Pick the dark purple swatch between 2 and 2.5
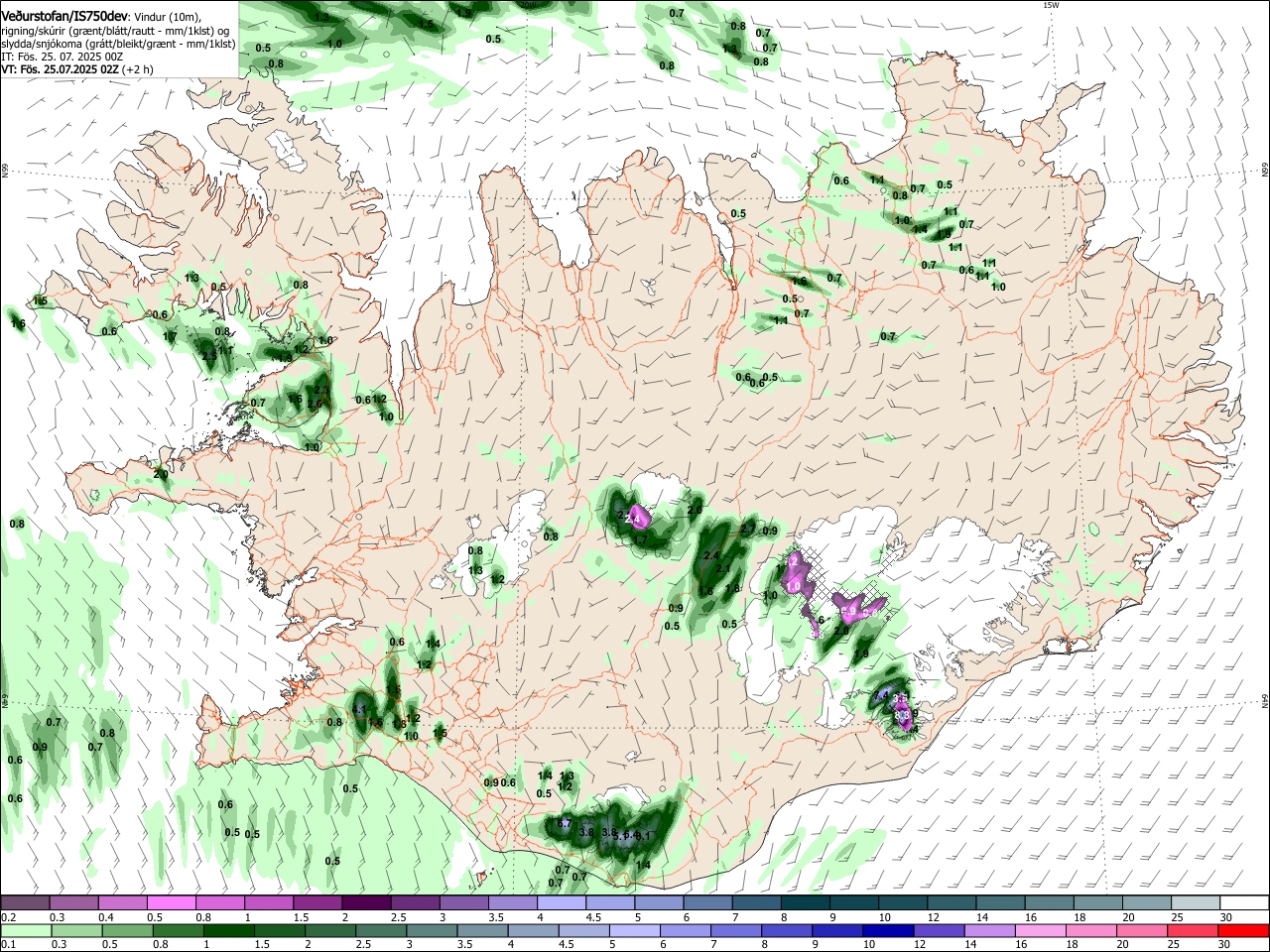 [365, 902]
